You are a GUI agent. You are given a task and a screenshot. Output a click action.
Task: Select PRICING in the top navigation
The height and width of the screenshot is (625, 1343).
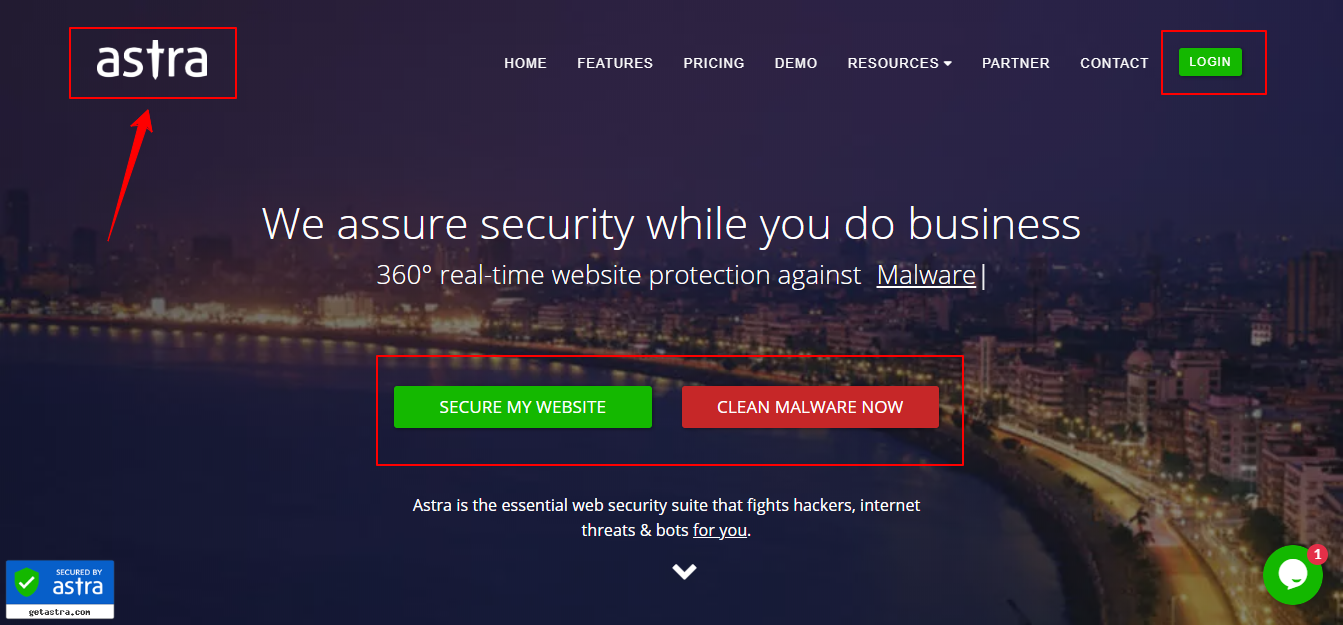(x=714, y=63)
